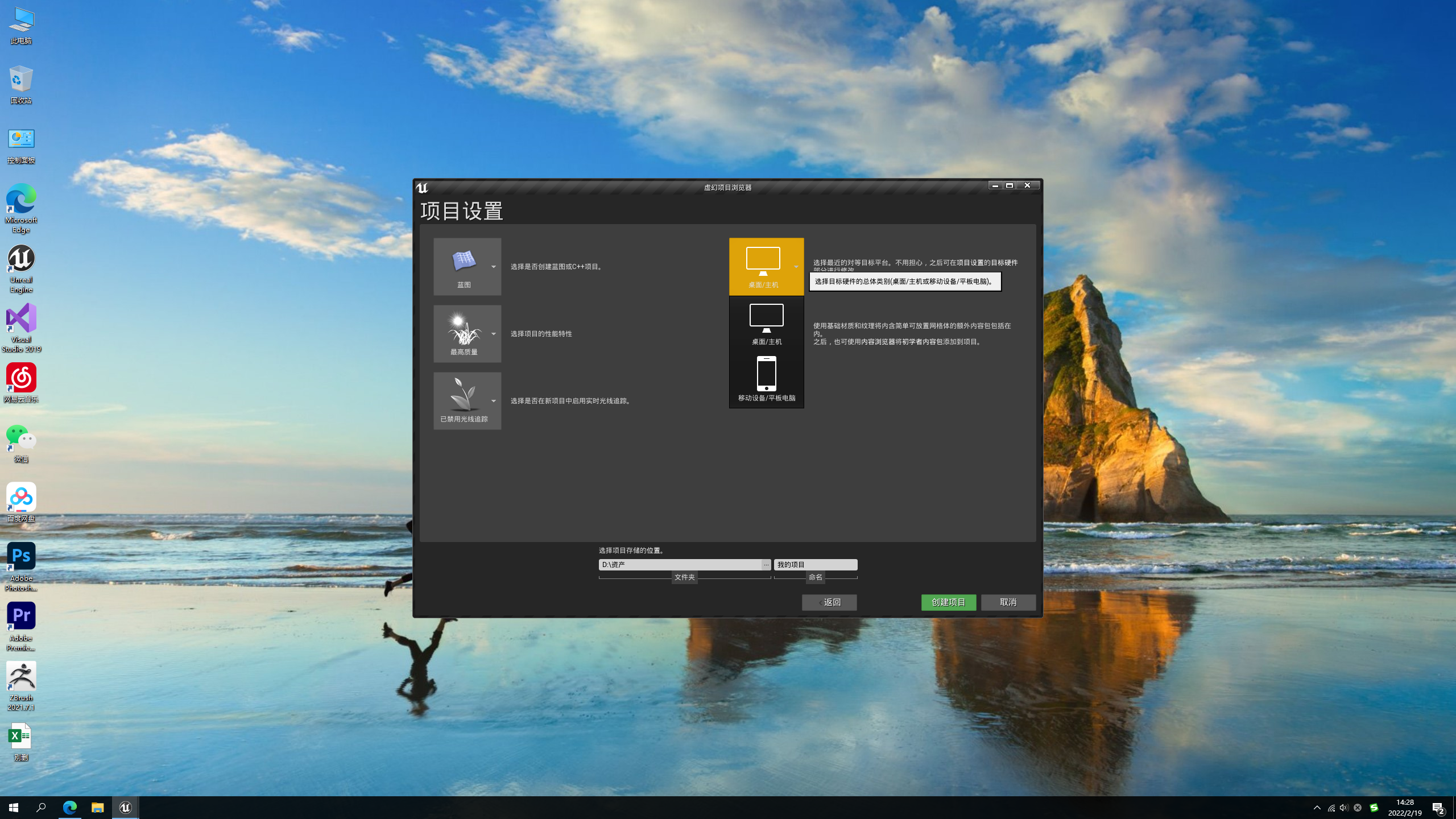This screenshot has height=819, width=1456.
Task: Open the taskbar clock and date
Action: point(1405,808)
